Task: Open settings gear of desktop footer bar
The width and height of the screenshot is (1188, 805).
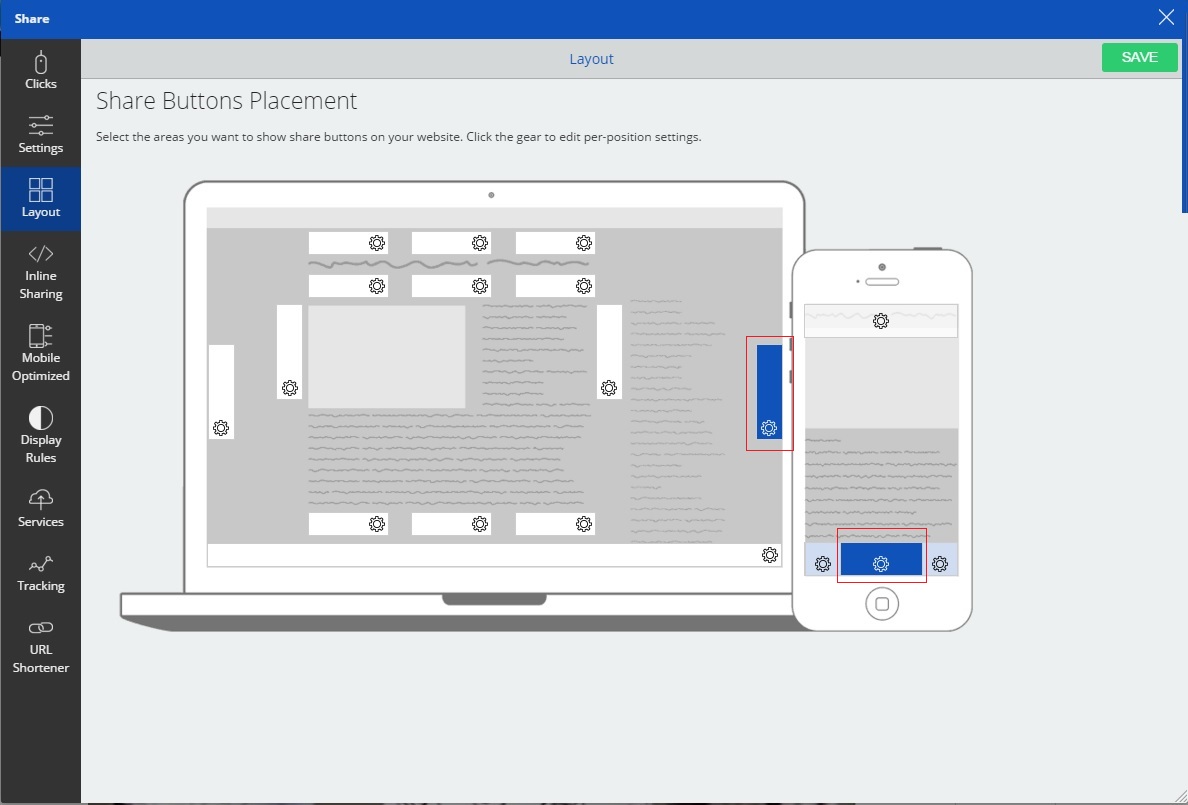Action: click(769, 555)
